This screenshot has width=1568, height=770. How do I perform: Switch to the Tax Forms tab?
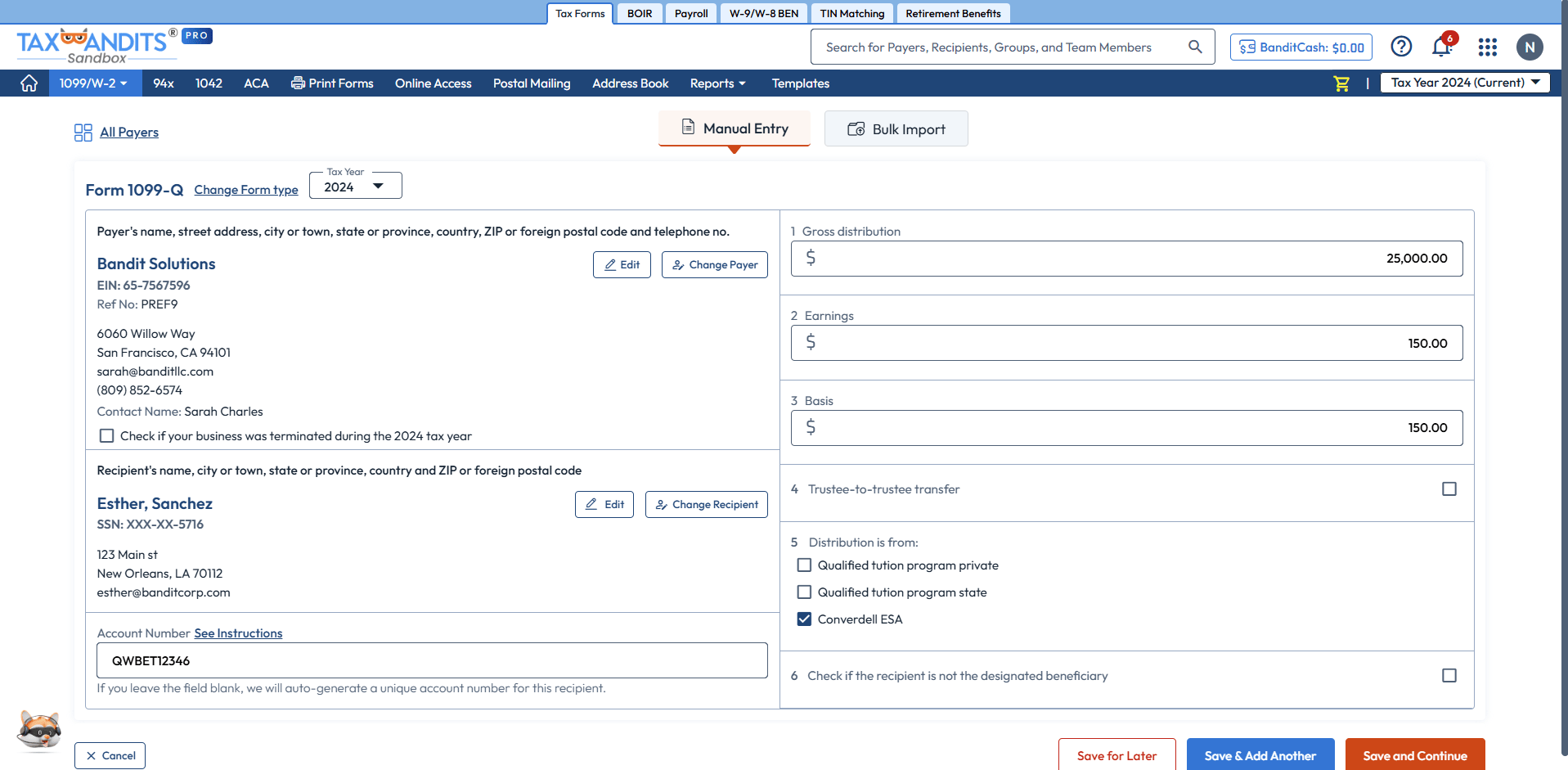[580, 13]
